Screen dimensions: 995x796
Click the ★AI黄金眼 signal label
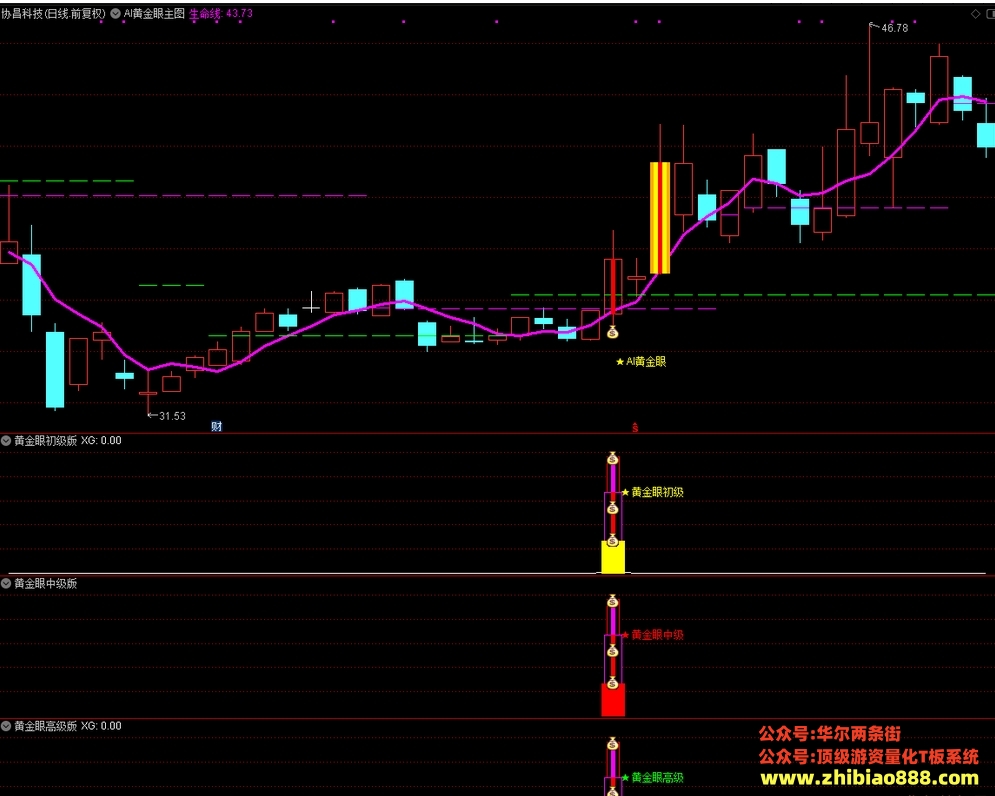(x=641, y=362)
